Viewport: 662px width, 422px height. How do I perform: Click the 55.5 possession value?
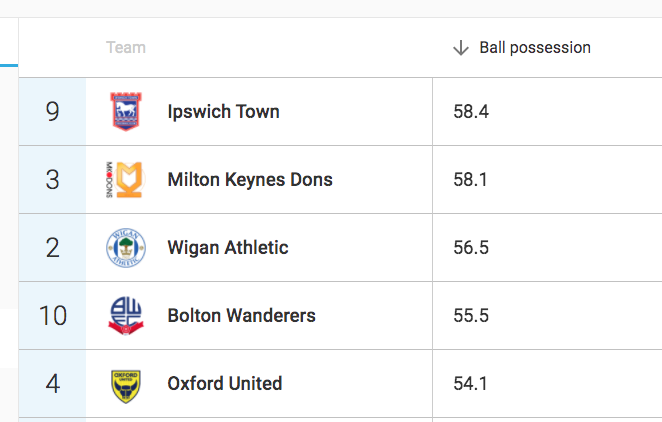click(x=471, y=316)
